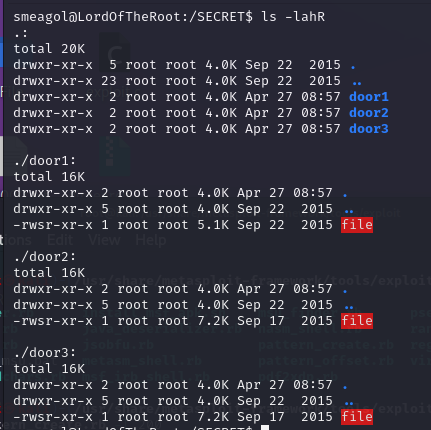Click the red file entry sized 5.1K
Viewport: 431px width, 430px height.
(x=357, y=225)
